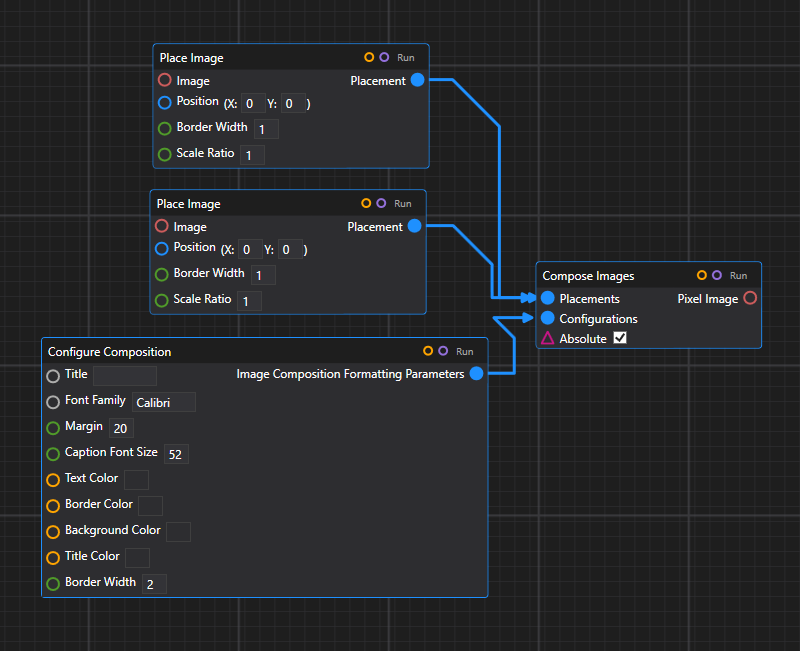This screenshot has width=800, height=651.
Task: Click the Font Family port on Configure Composition
Action: (x=53, y=402)
